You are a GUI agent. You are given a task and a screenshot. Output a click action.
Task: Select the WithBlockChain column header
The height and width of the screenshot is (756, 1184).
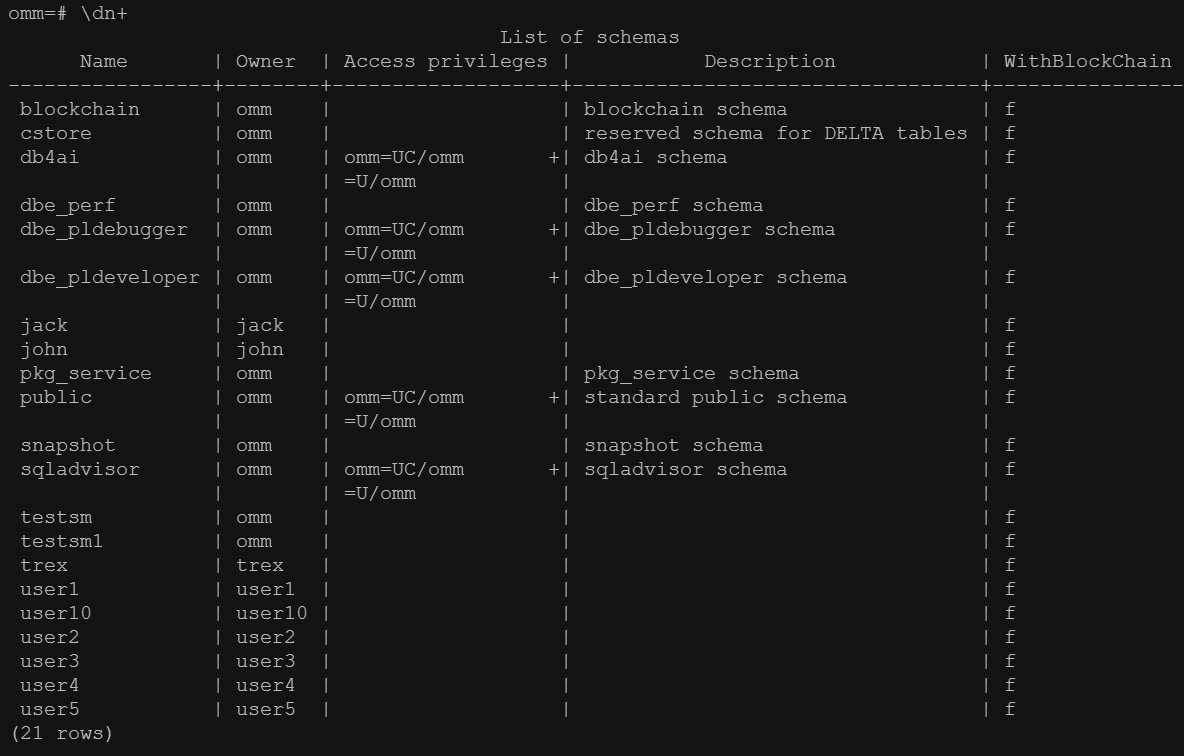click(x=1088, y=62)
